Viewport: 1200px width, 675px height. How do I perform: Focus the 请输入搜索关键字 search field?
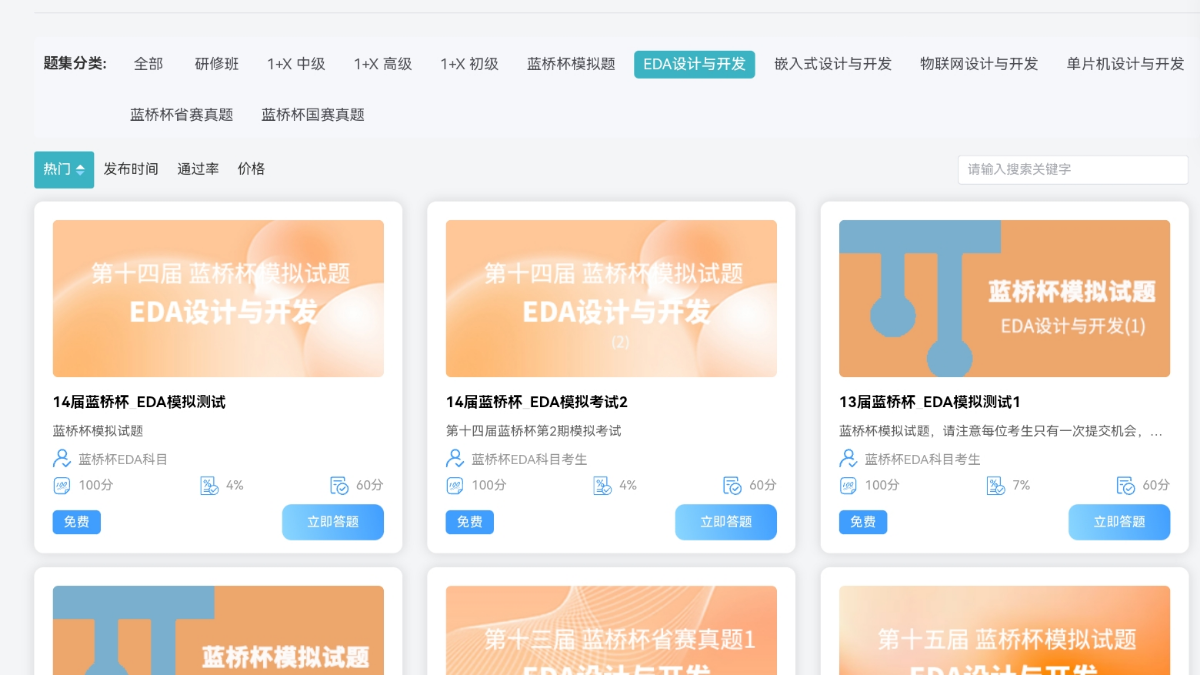(1073, 169)
